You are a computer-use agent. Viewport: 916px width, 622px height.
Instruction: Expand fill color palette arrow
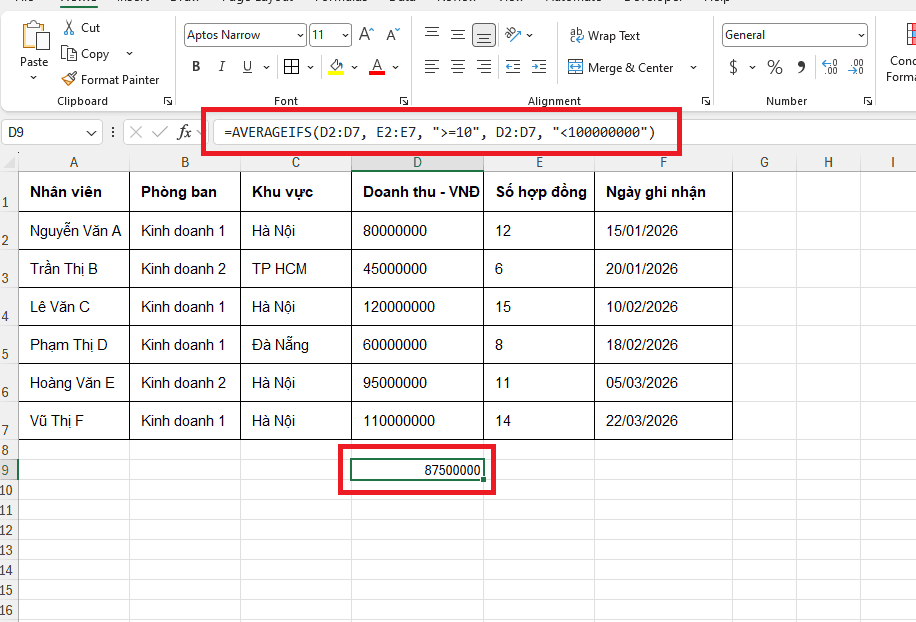354,67
